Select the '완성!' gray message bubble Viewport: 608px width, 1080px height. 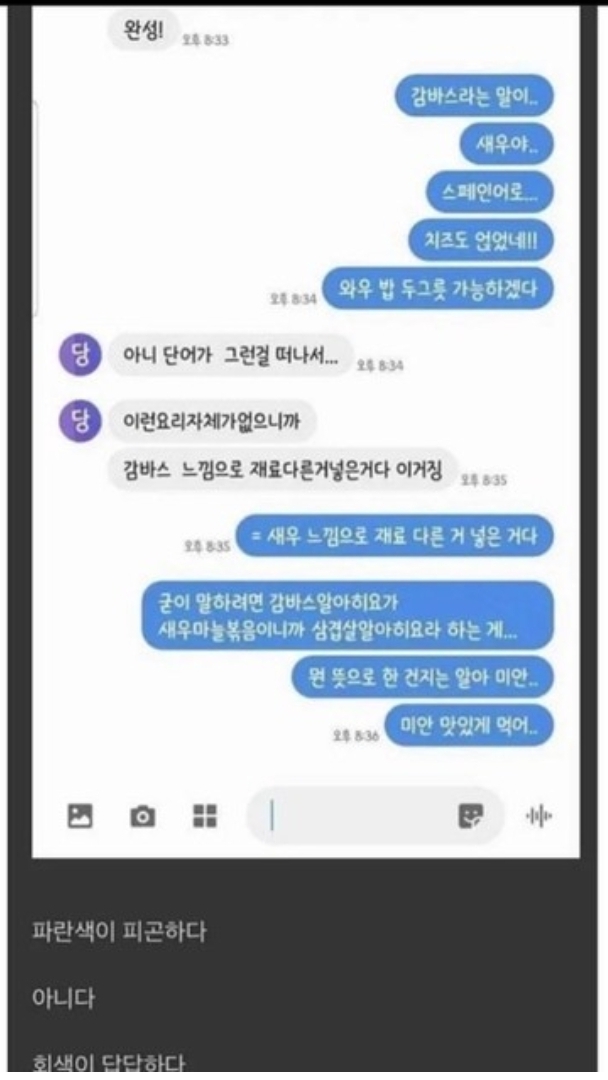point(143,30)
